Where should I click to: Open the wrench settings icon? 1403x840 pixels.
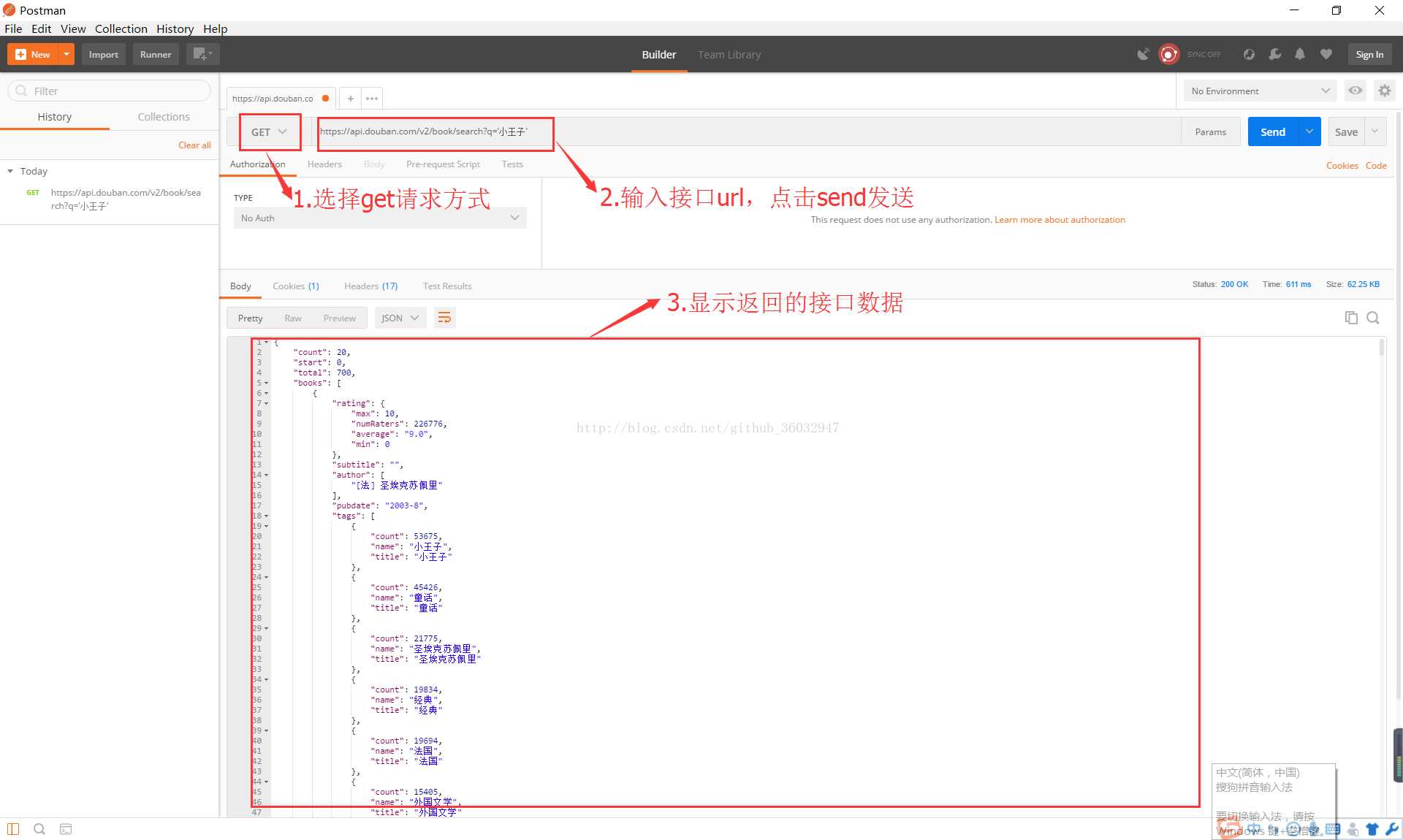click(x=1275, y=54)
